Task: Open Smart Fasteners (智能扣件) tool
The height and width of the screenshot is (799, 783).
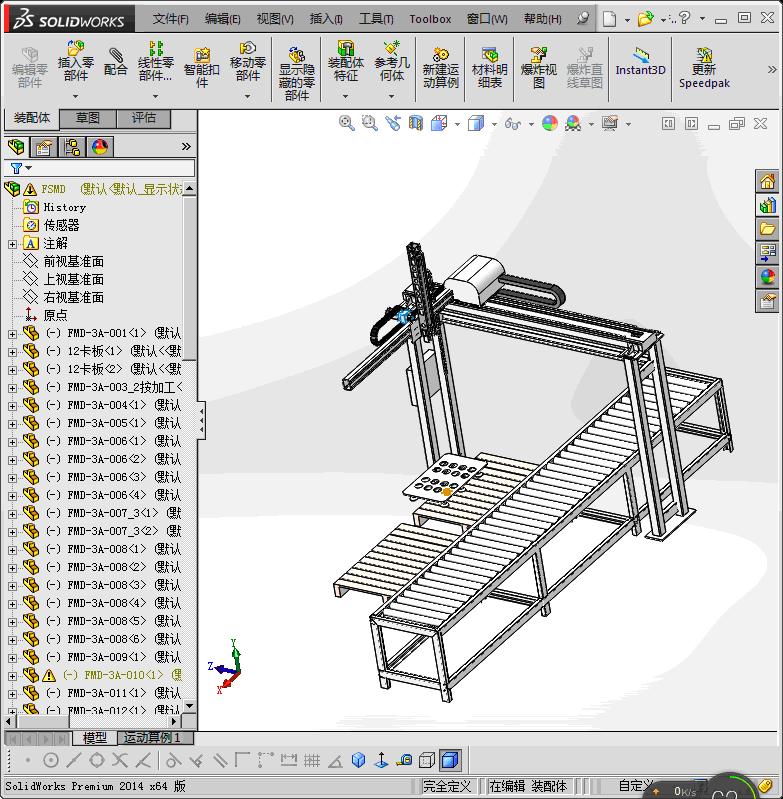Action: click(202, 68)
